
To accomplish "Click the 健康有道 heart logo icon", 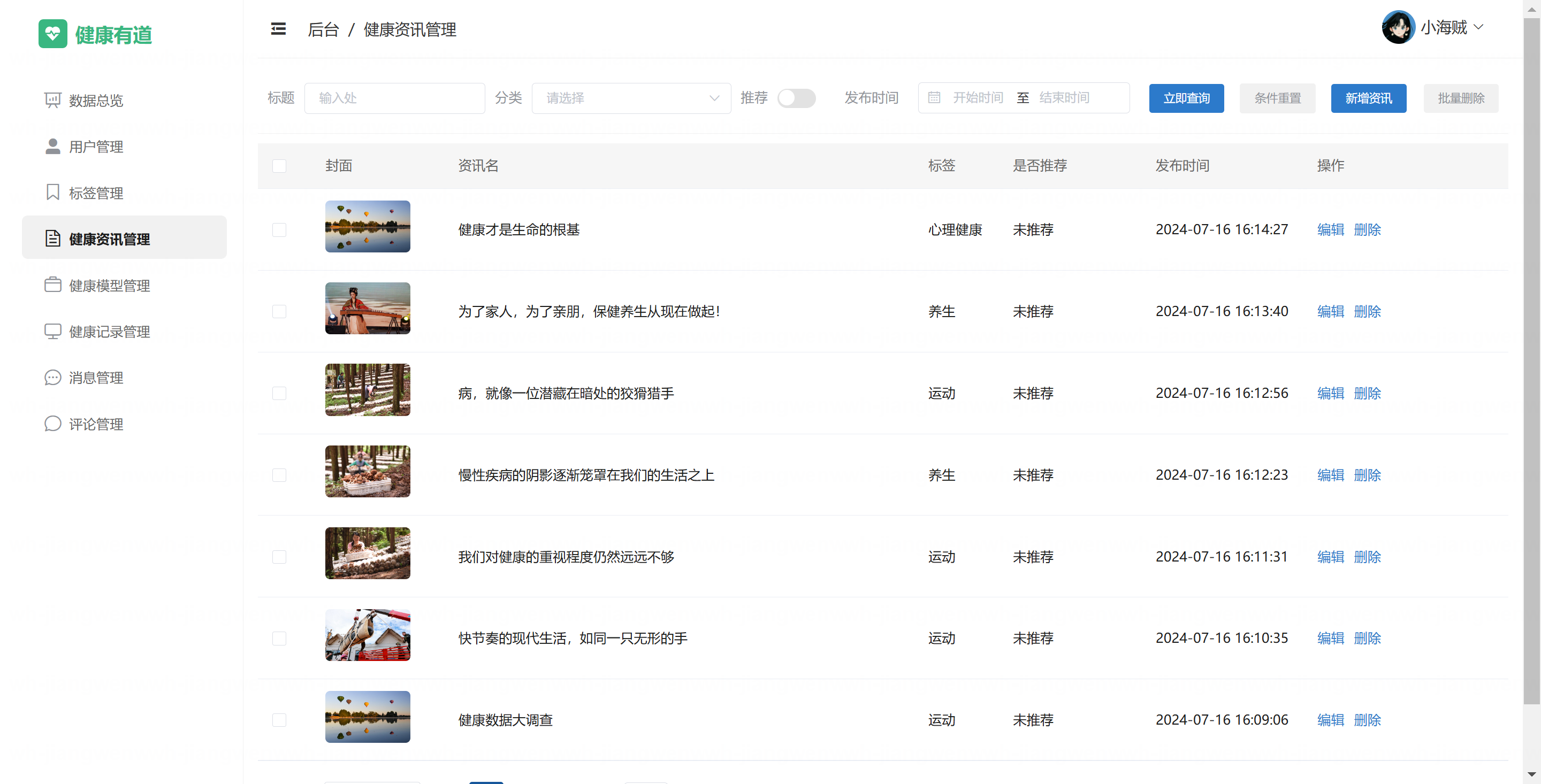I will point(52,34).
